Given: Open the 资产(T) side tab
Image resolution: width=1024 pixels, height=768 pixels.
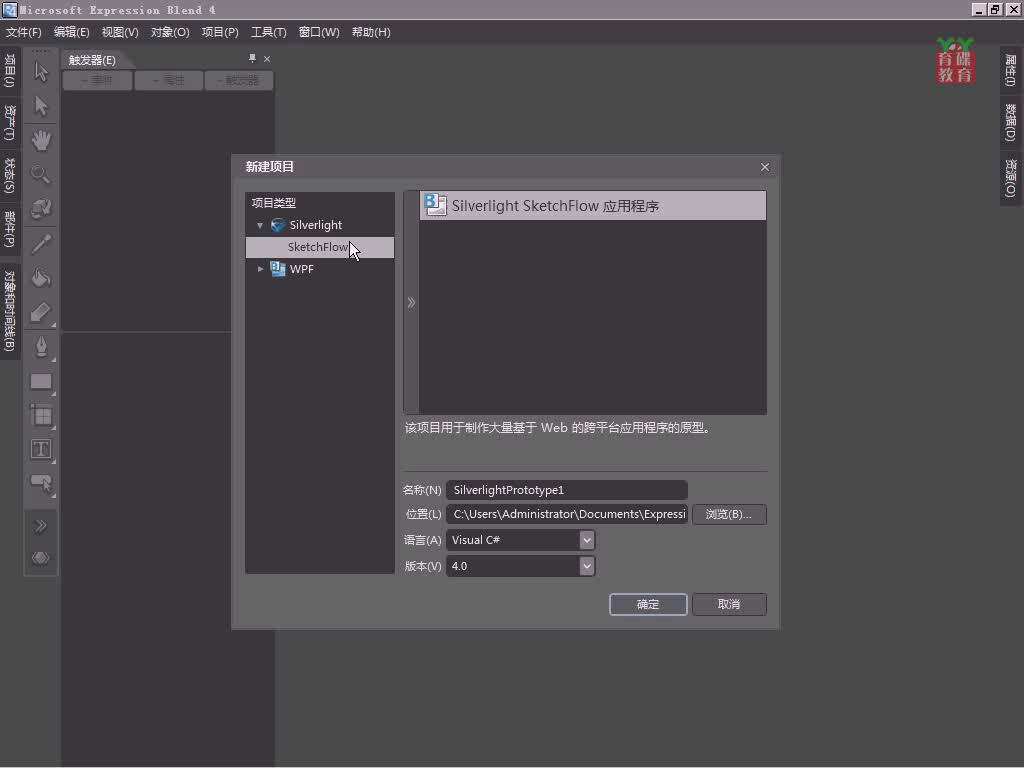Looking at the screenshot, I should [9, 123].
